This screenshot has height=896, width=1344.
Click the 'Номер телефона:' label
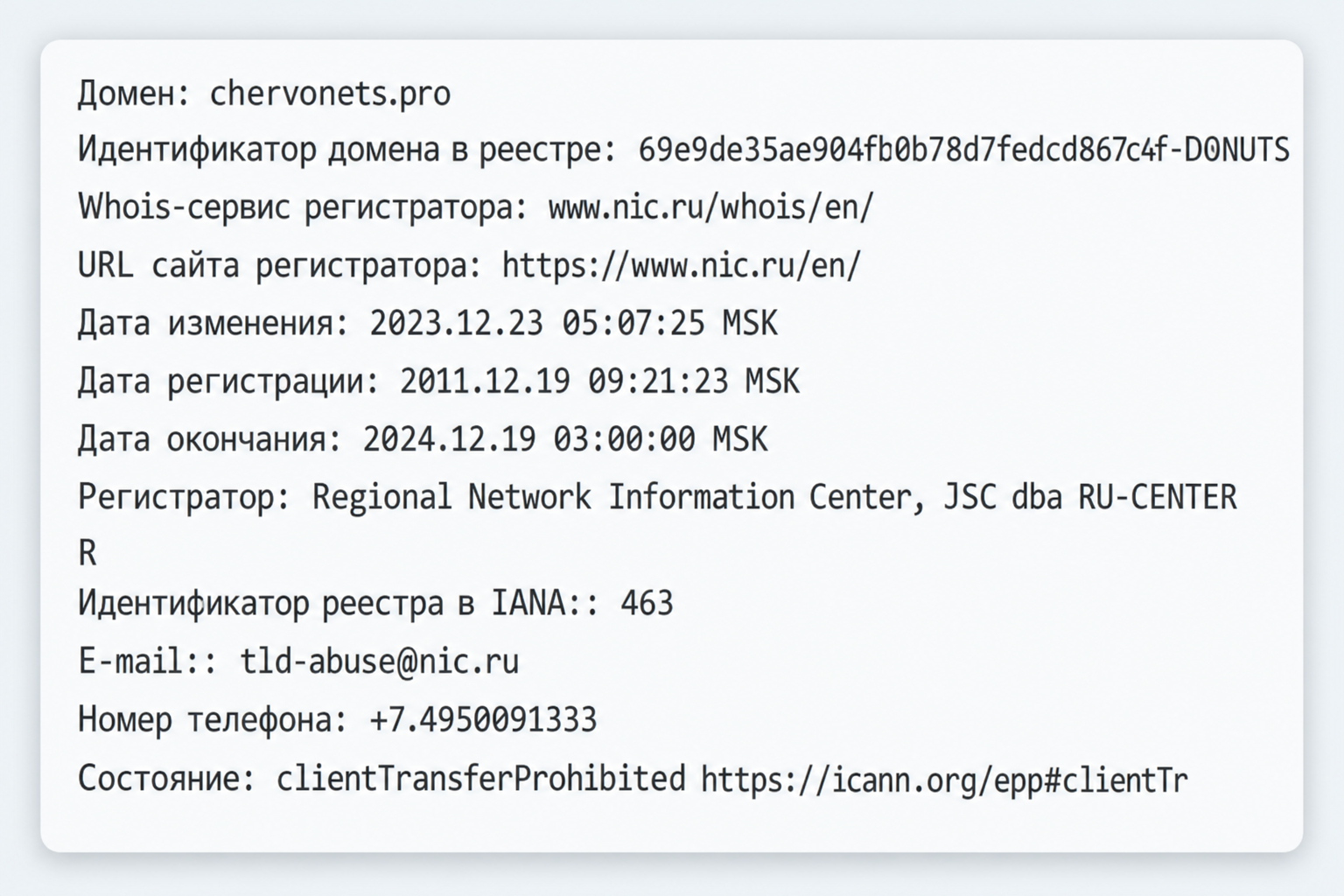point(213,720)
